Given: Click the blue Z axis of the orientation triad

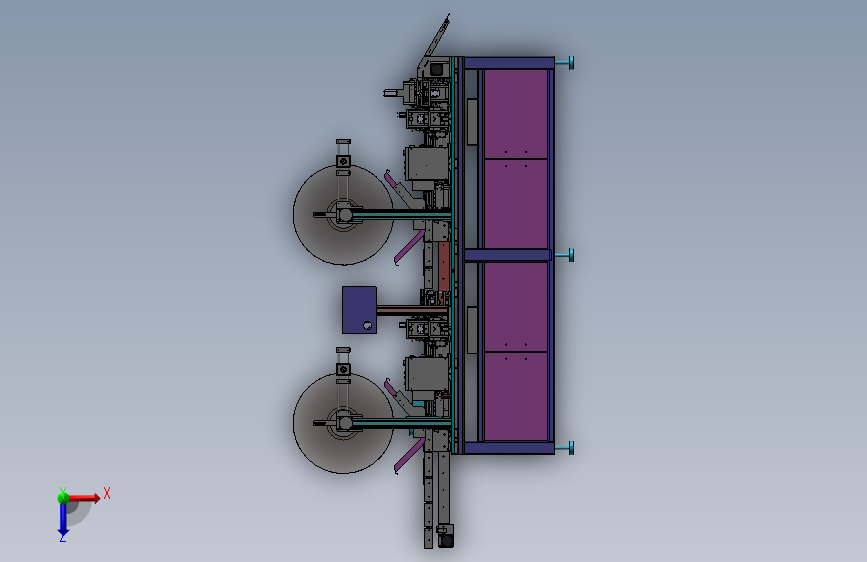Looking at the screenshot, I should coord(63,519).
